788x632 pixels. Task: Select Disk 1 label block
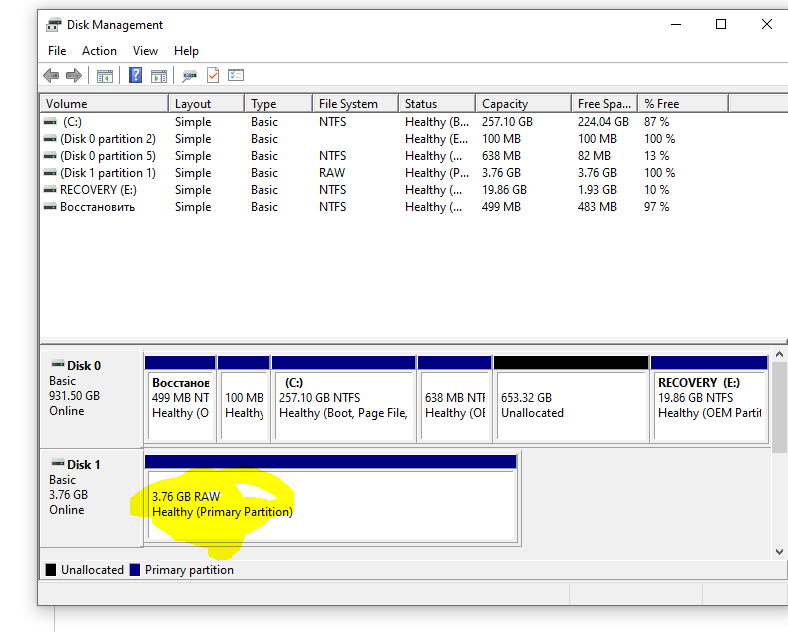point(91,498)
